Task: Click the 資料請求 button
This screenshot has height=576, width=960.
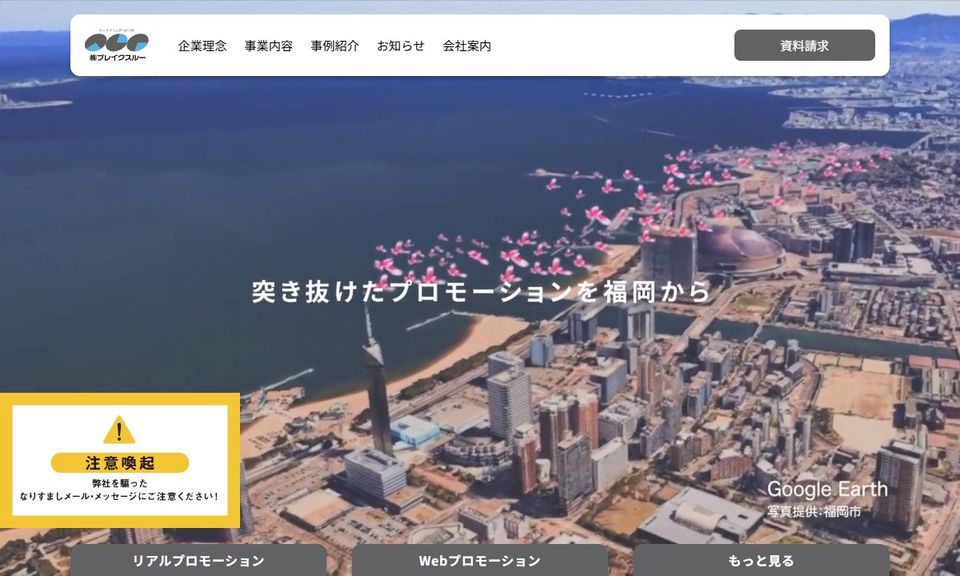Action: (804, 45)
